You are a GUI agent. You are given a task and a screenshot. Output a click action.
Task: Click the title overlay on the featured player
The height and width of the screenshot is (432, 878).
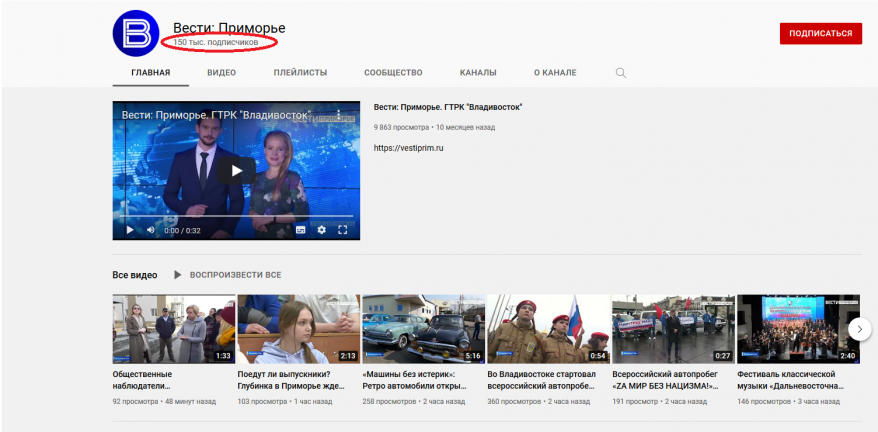tap(216, 115)
